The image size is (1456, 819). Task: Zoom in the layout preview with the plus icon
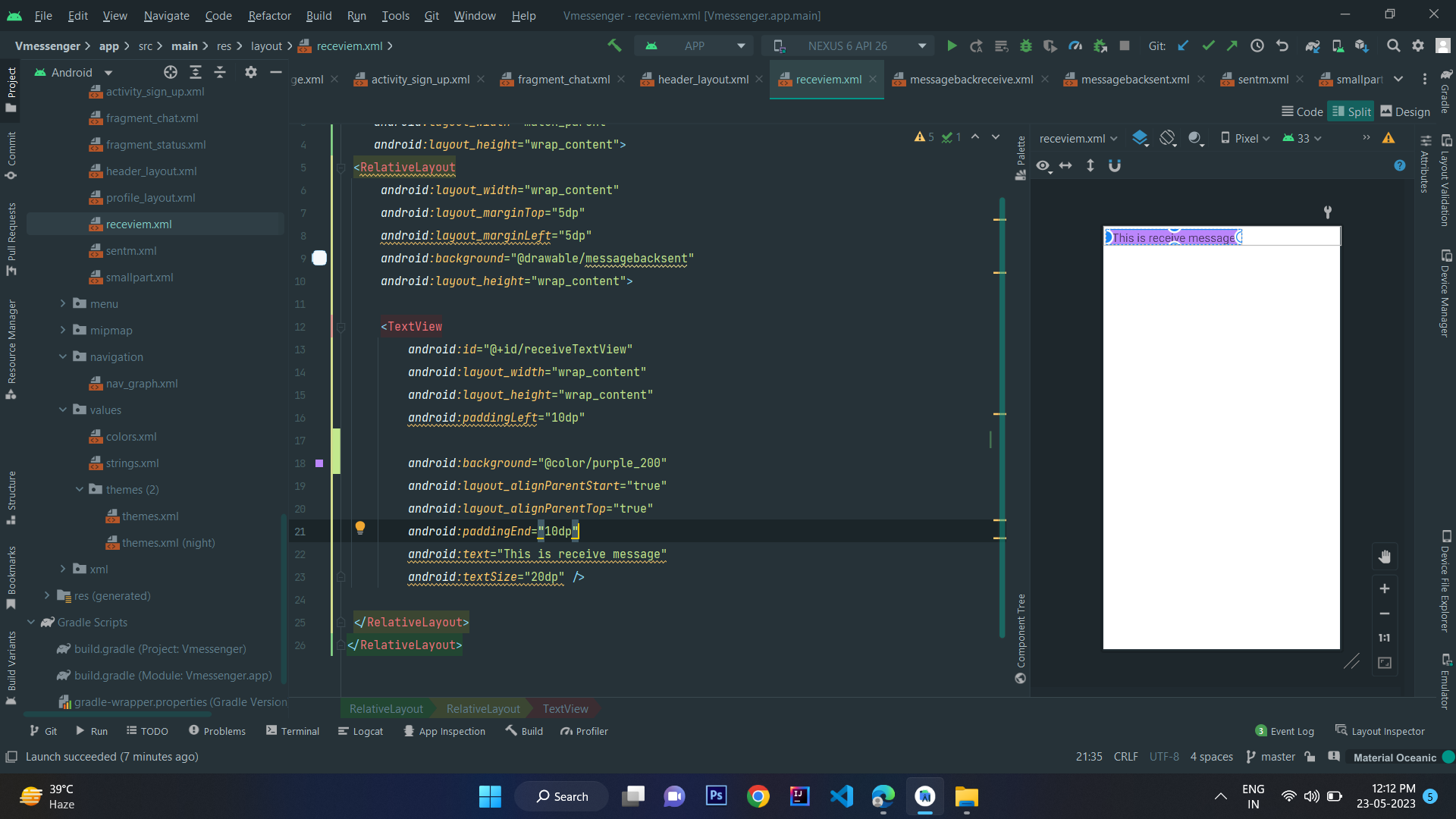(1385, 588)
